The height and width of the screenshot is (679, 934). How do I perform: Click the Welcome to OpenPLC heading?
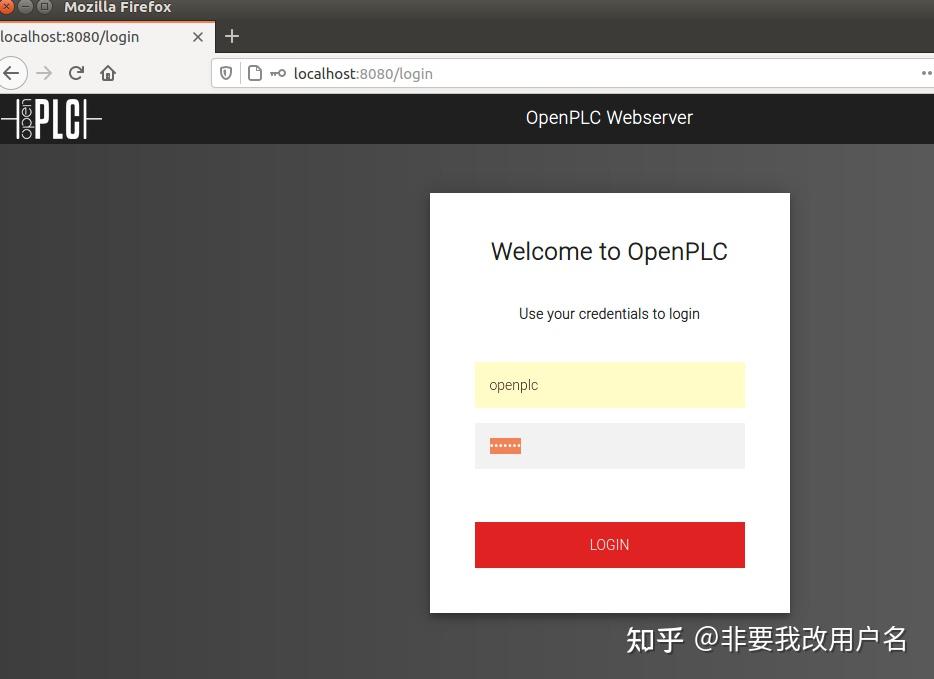(x=609, y=251)
